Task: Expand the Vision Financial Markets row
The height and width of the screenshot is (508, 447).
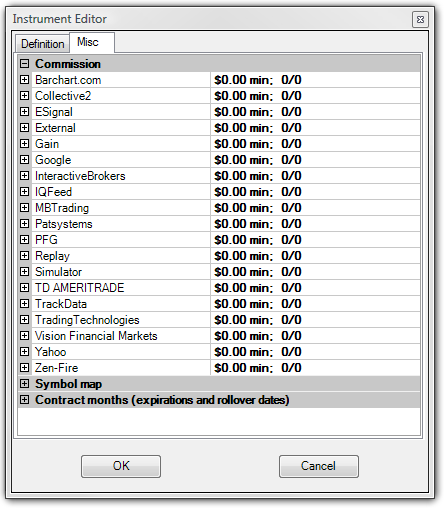Action: click(24, 335)
